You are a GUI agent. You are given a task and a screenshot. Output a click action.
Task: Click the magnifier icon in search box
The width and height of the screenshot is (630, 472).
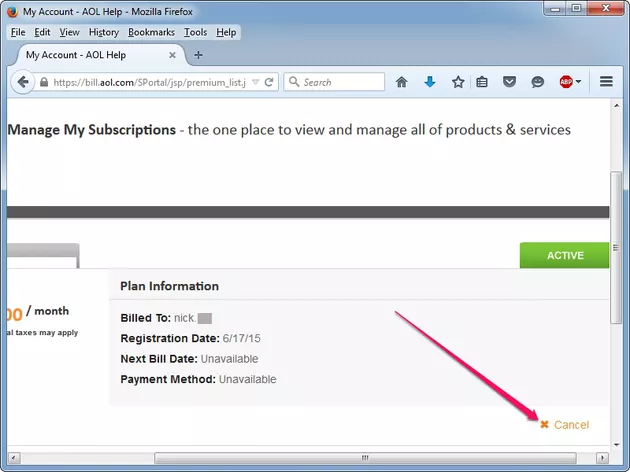[294, 82]
